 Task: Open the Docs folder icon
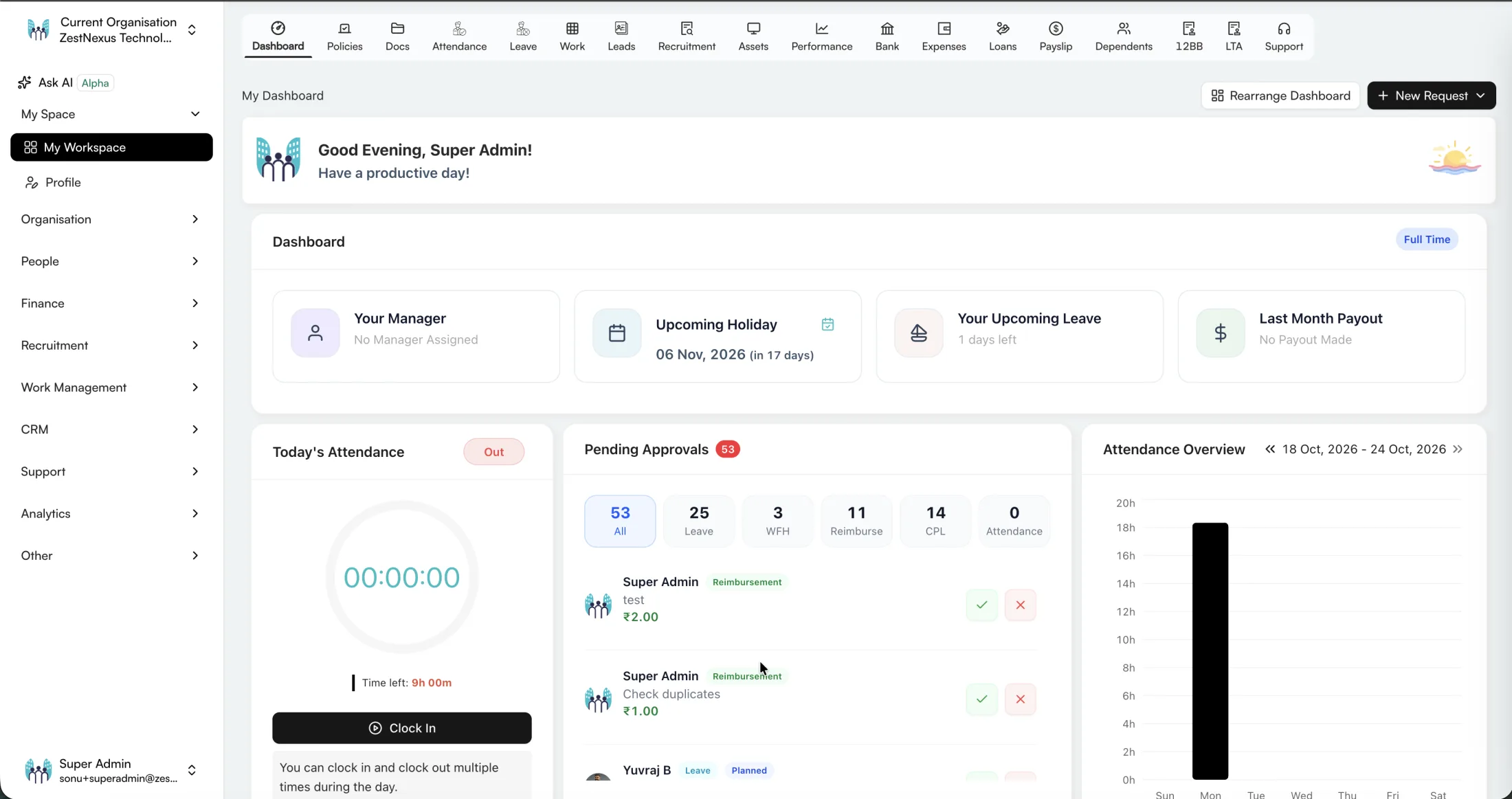pyautogui.click(x=397, y=28)
